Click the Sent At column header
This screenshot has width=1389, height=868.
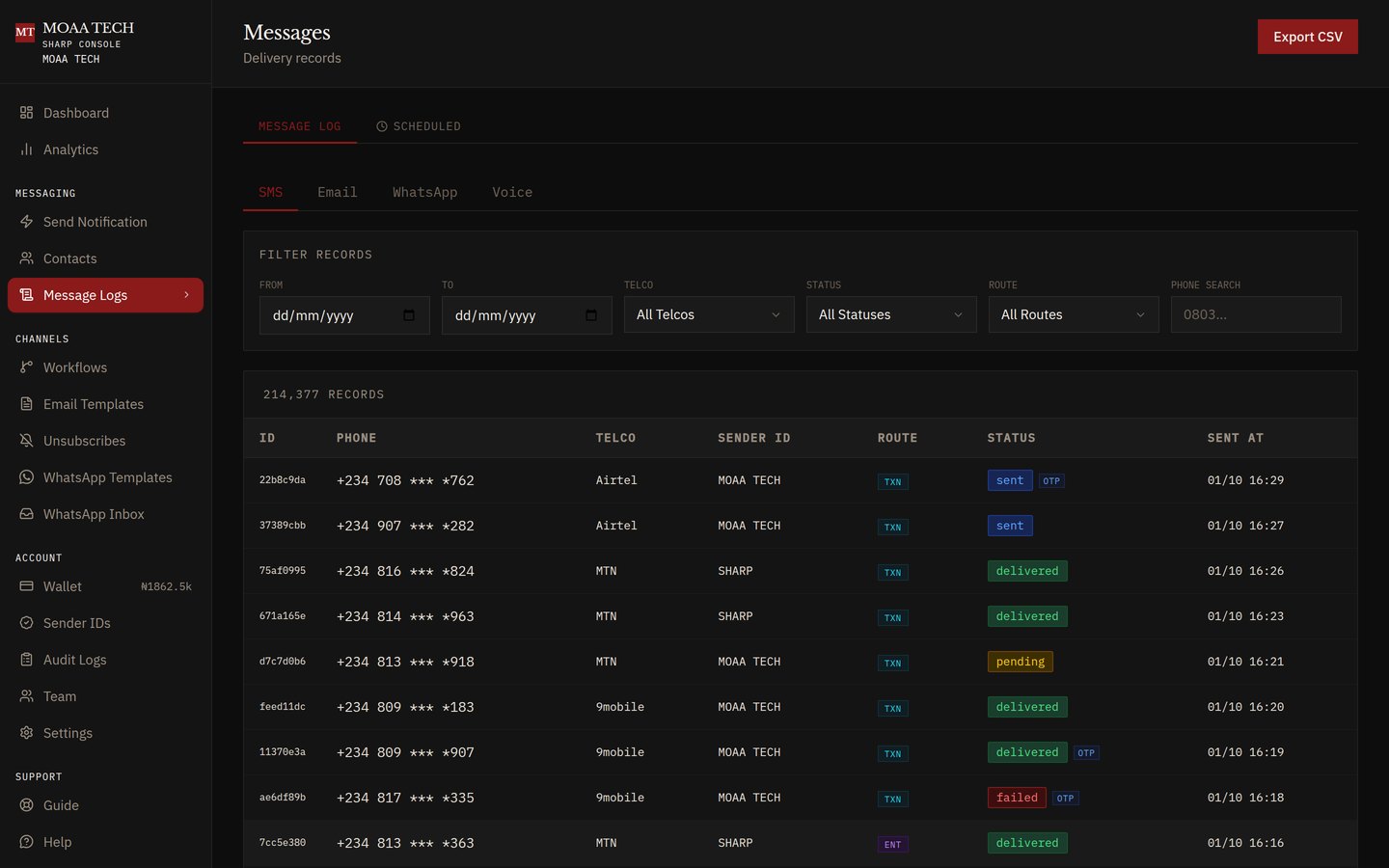[x=1236, y=438]
